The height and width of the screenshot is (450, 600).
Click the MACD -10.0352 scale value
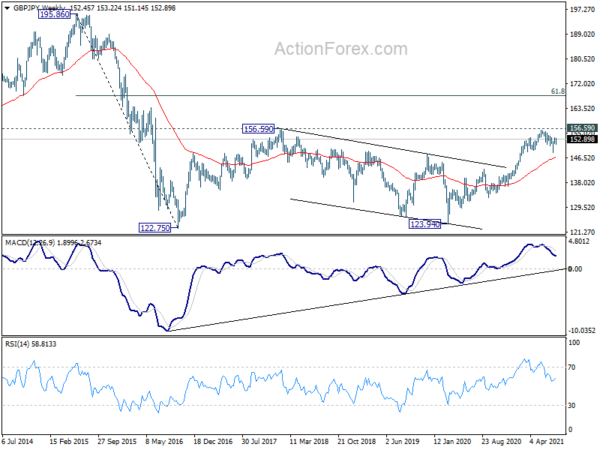tap(582, 331)
